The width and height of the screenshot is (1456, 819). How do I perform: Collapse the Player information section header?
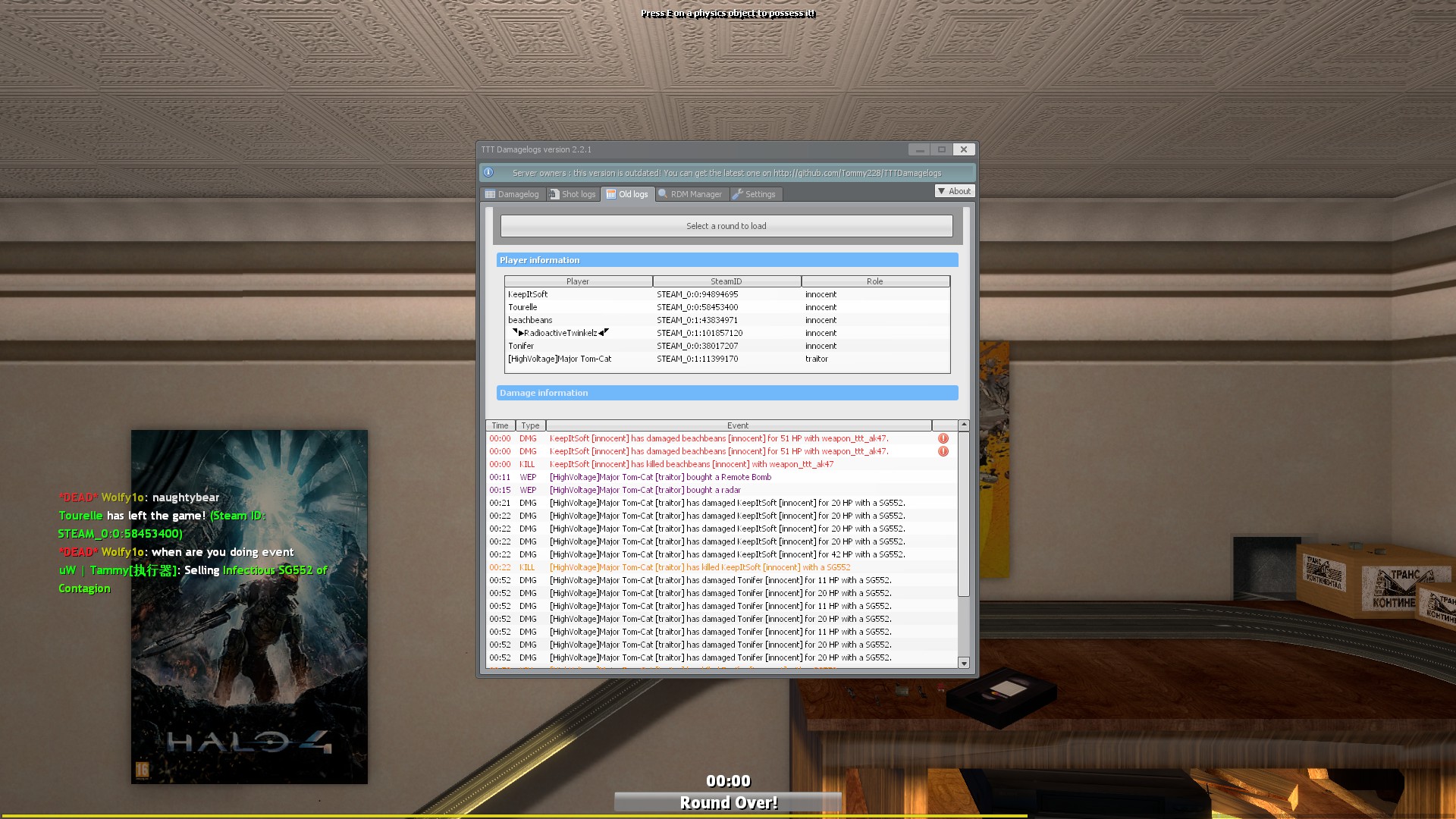click(x=726, y=260)
